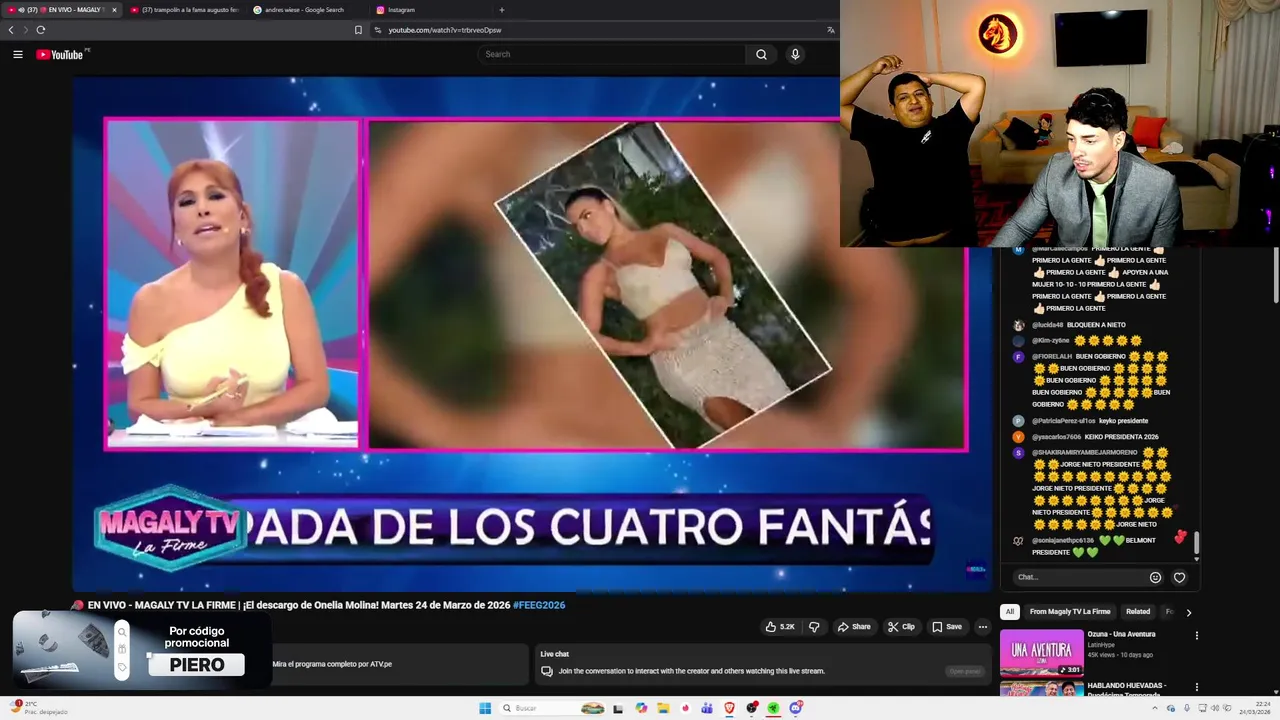Start voice search with the microphone
1280x720 pixels.
click(795, 54)
